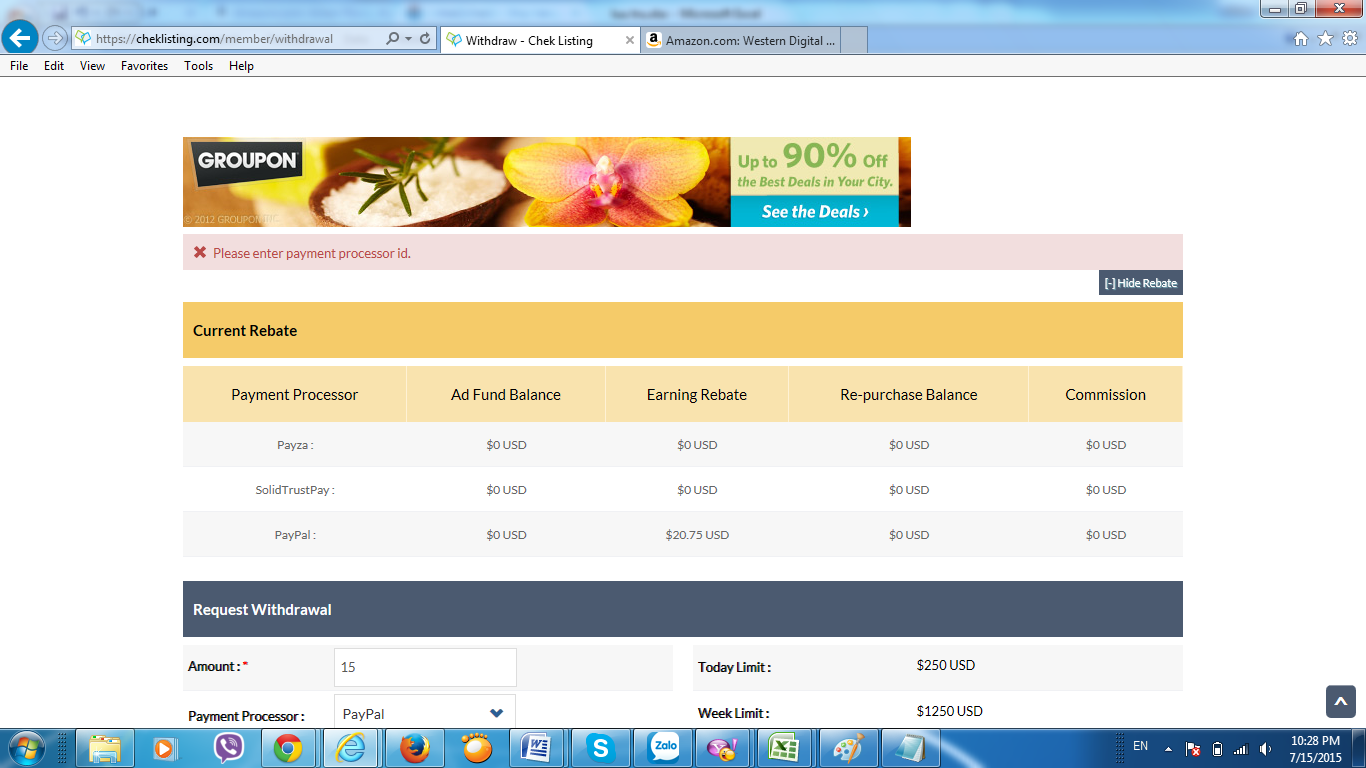This screenshot has width=1366, height=768.
Task: Click the Internet Explorer taskbar icon
Action: click(350, 748)
